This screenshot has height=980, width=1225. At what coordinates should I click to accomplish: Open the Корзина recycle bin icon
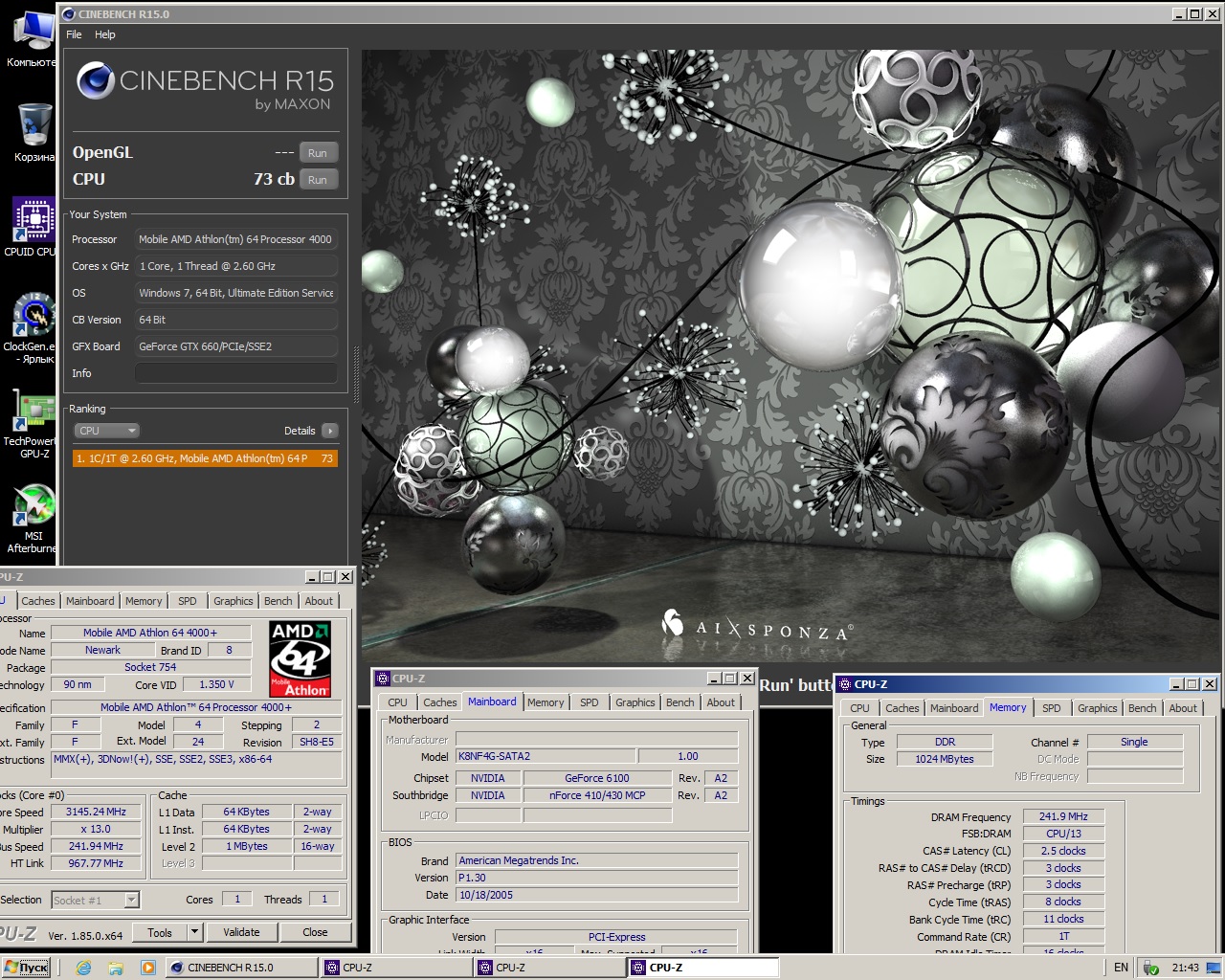point(34,131)
